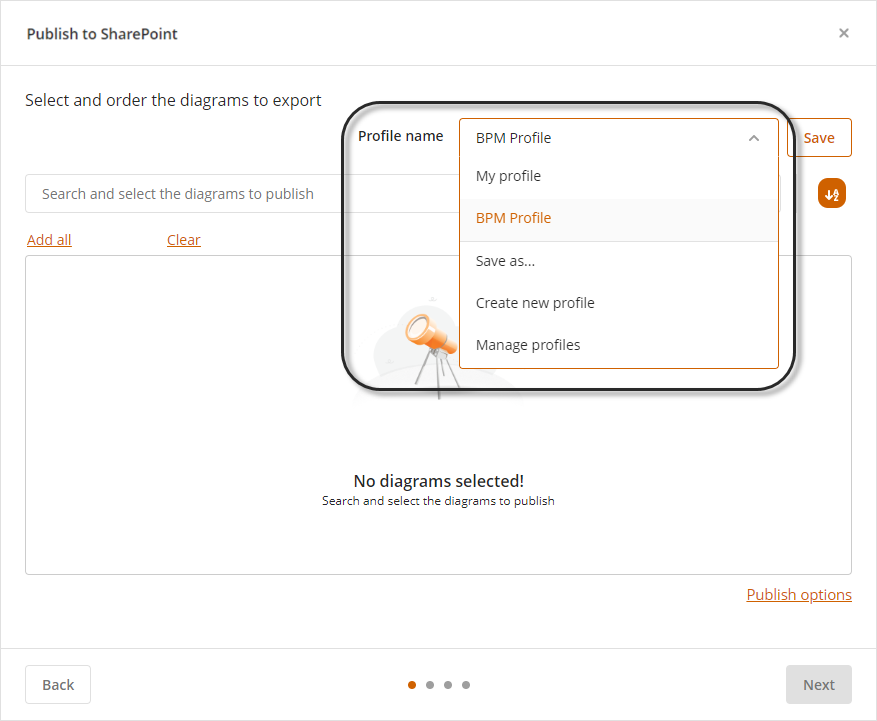Jump to the second step dot
Viewport: 877px width, 721px height.
430,685
